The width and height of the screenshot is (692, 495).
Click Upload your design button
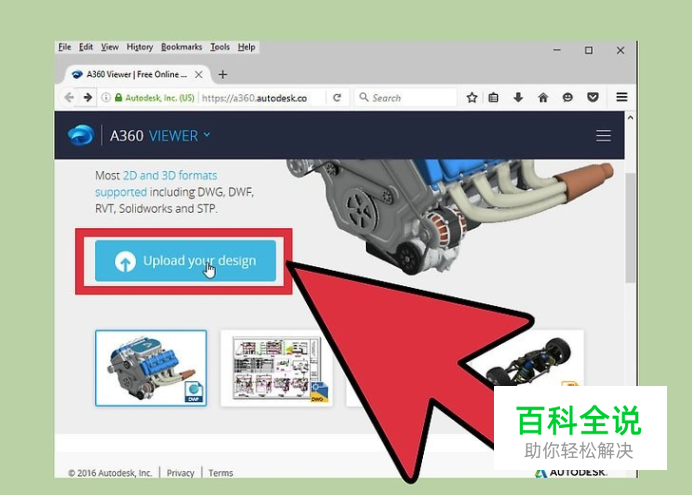coord(185,261)
